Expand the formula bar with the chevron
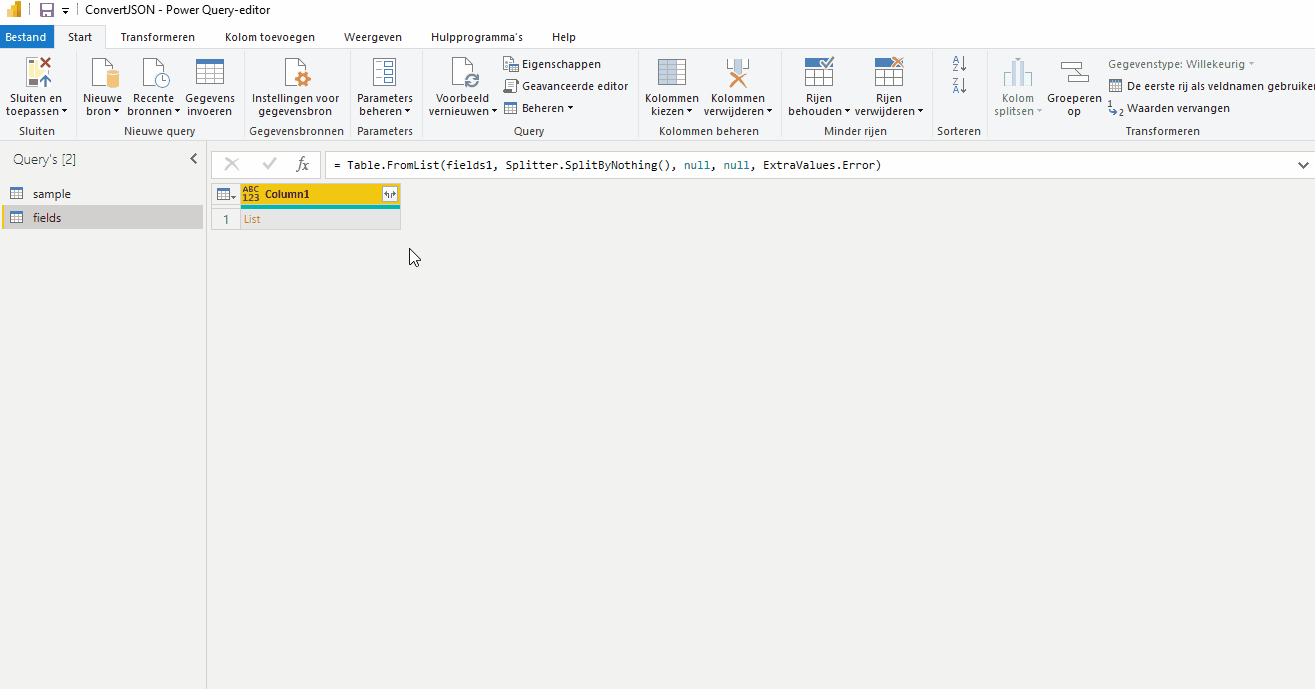1315x689 pixels. [1303, 165]
